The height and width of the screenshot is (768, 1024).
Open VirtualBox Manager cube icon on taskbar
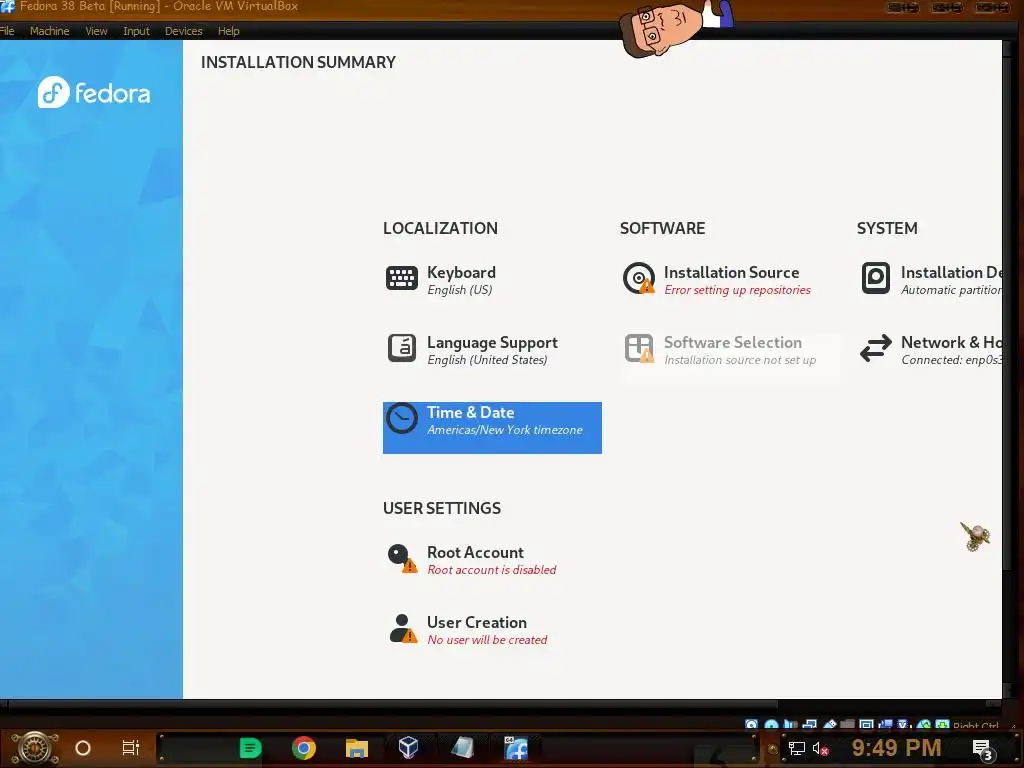click(408, 747)
